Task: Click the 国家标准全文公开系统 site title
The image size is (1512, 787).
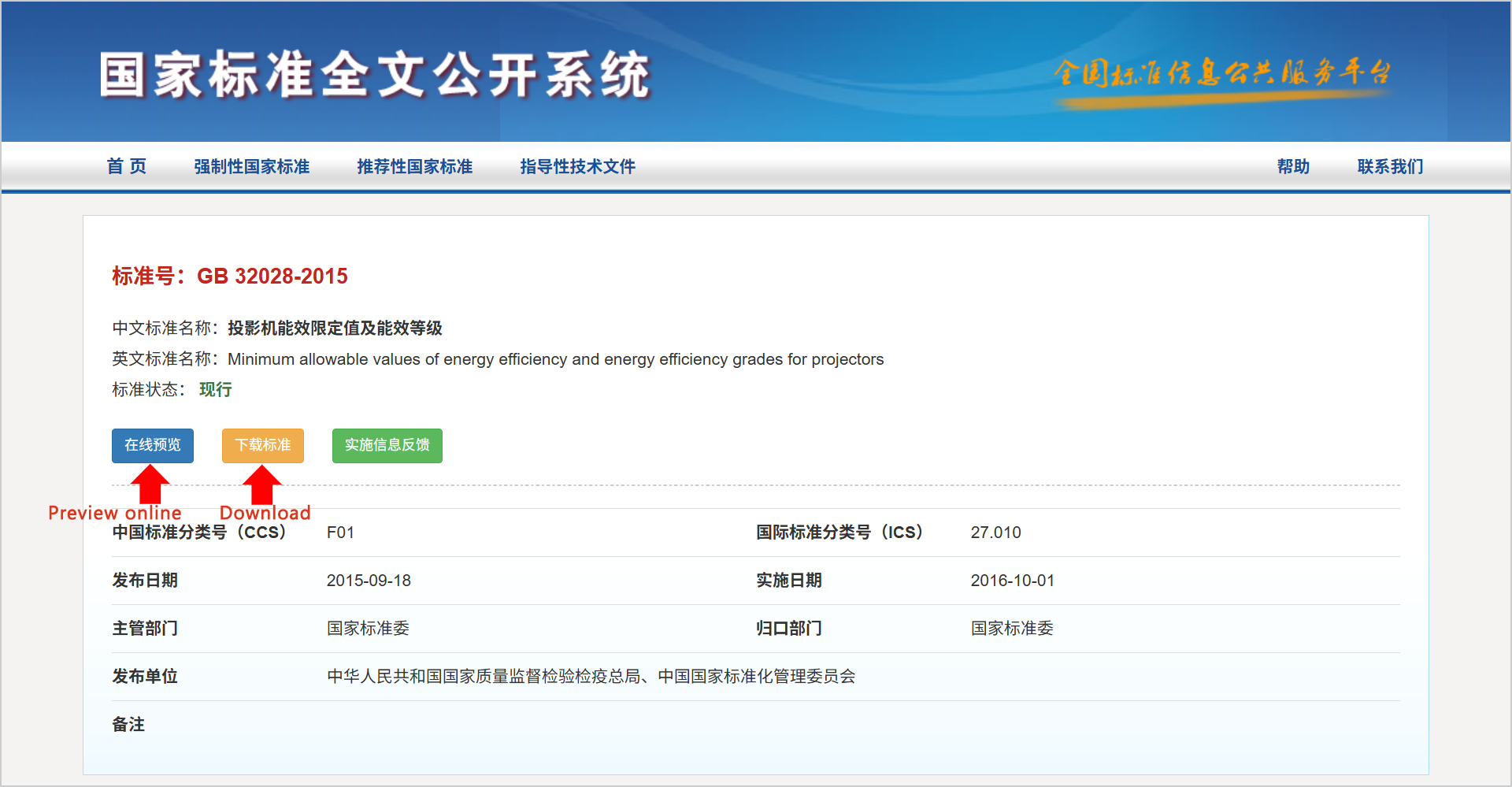Action: (375, 76)
